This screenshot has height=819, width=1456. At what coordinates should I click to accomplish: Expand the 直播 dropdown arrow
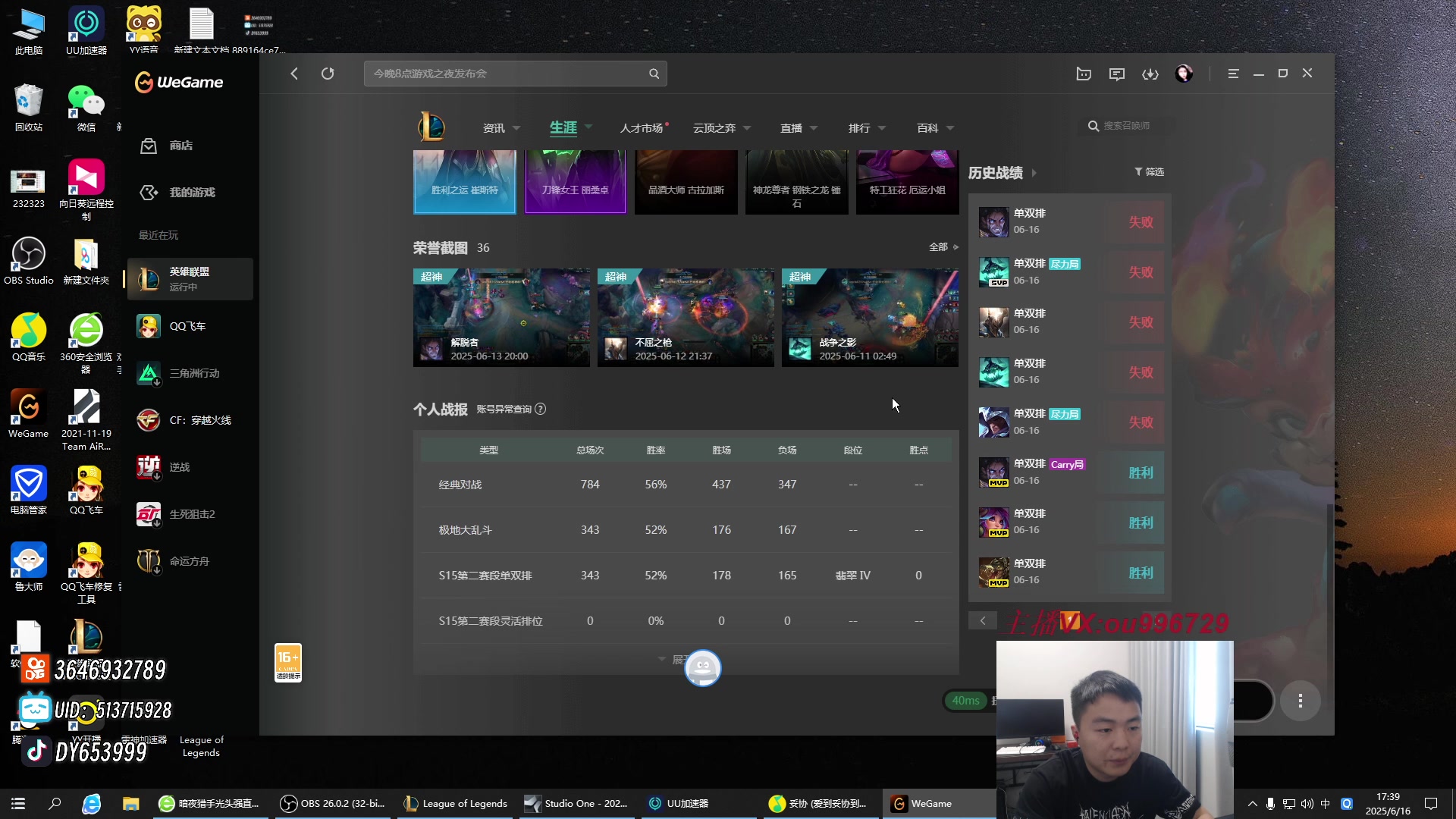click(814, 128)
